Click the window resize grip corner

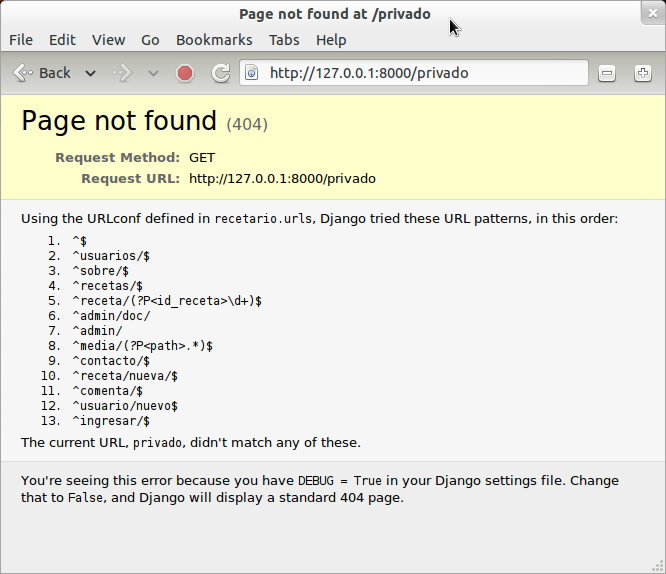[658, 566]
